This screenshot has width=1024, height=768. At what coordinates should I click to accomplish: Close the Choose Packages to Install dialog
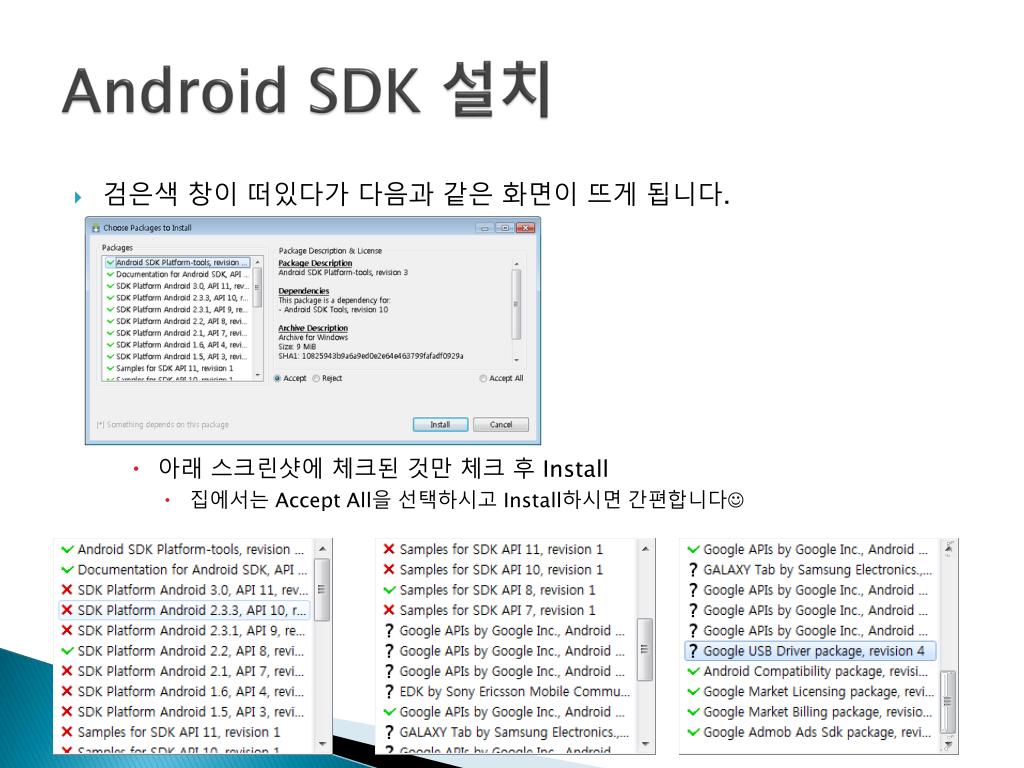point(525,228)
